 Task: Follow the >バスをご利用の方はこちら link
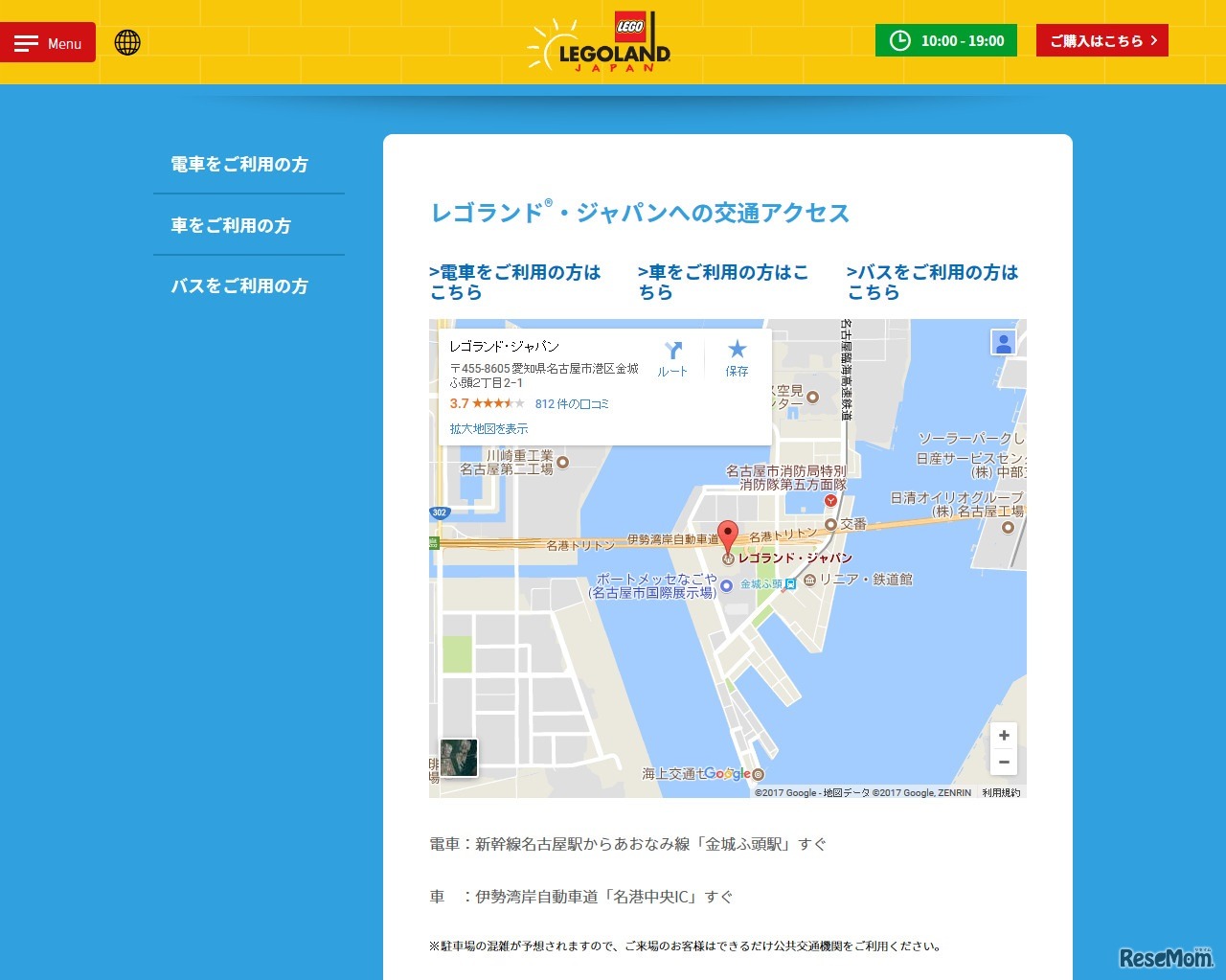pyautogui.click(x=933, y=283)
